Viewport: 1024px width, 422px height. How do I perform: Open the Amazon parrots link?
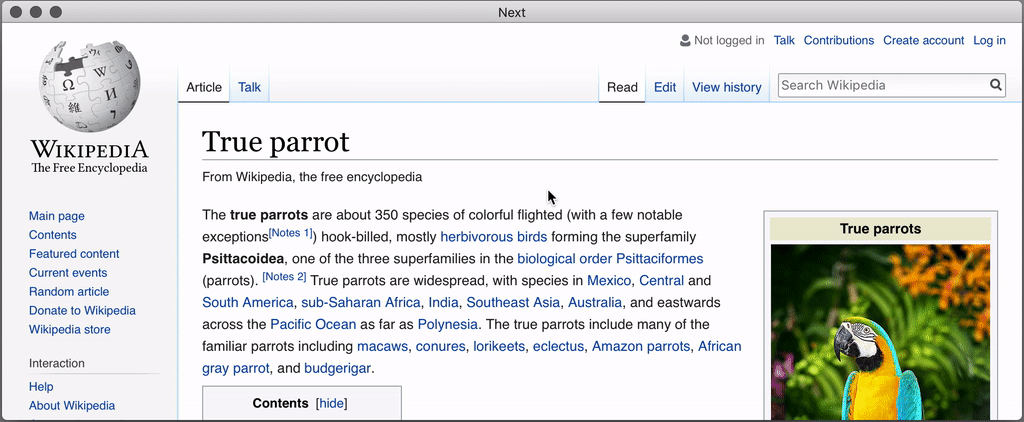(x=641, y=346)
